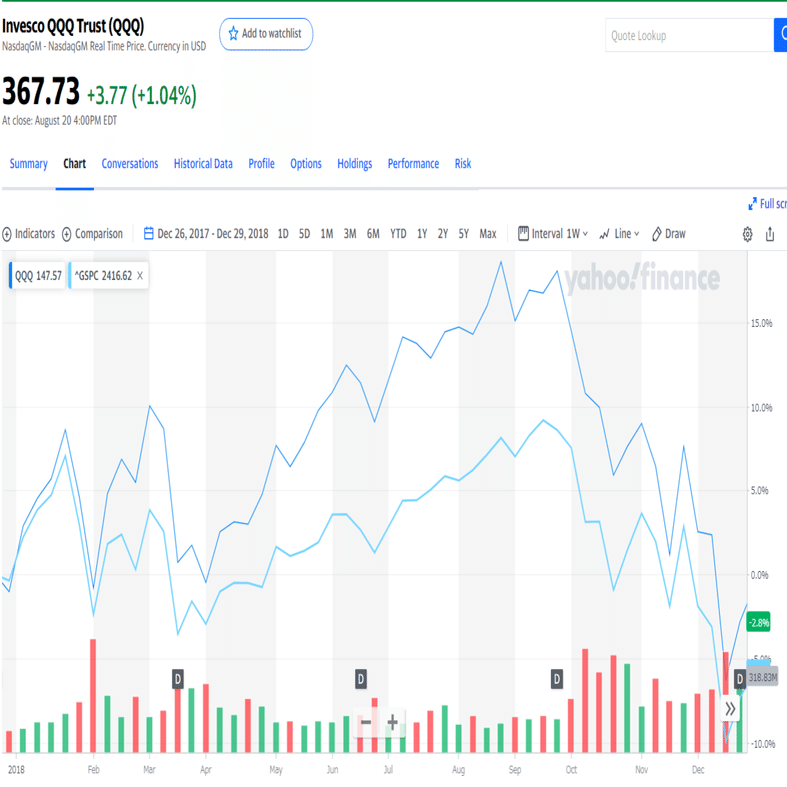
Task: Open chart settings gear icon
Action: click(747, 234)
